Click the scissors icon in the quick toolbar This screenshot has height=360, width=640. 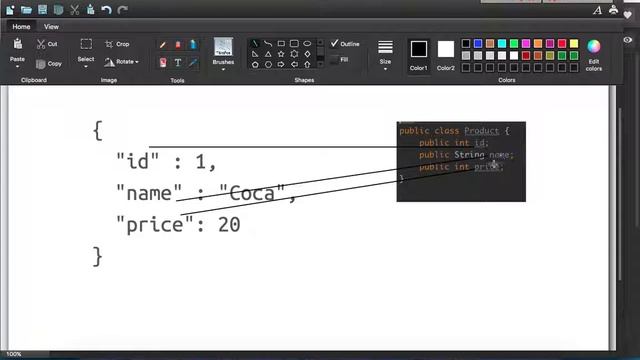click(74, 10)
